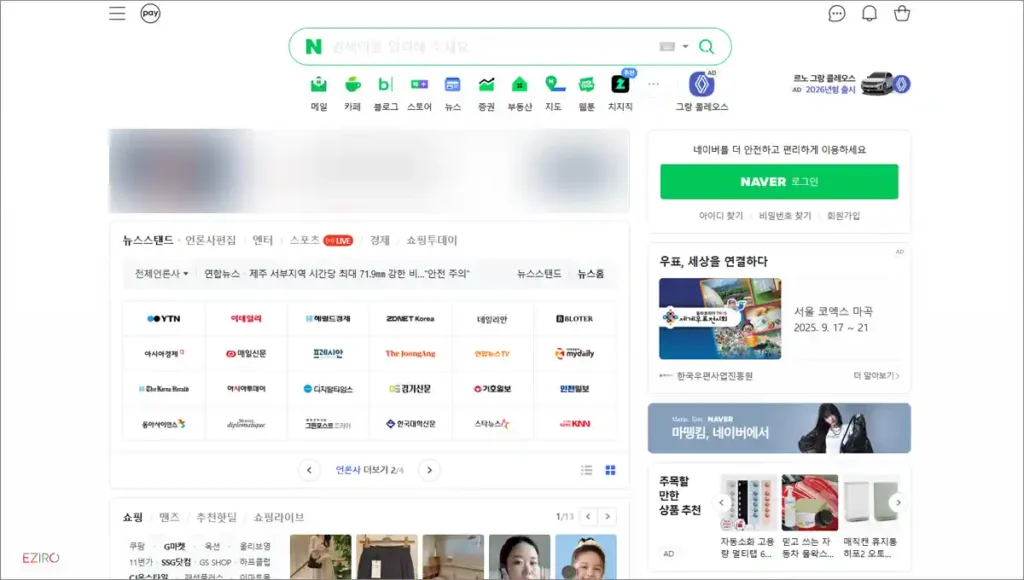Open the hamburger menu icon
This screenshot has height=580, width=1024.
(x=117, y=13)
